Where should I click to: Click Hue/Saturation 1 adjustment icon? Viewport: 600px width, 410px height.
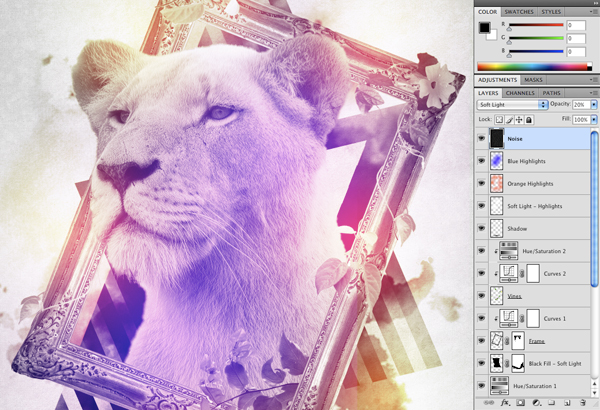tap(499, 386)
